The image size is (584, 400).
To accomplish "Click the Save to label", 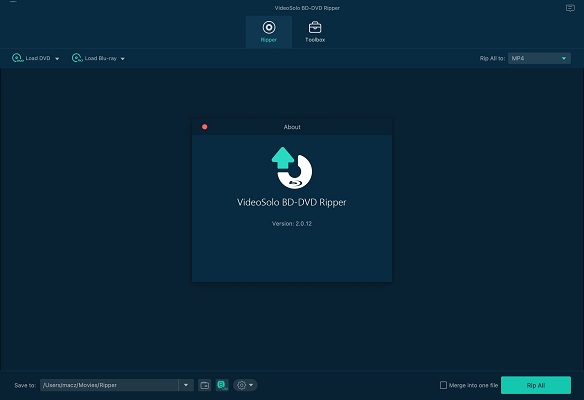I will tap(25, 385).
